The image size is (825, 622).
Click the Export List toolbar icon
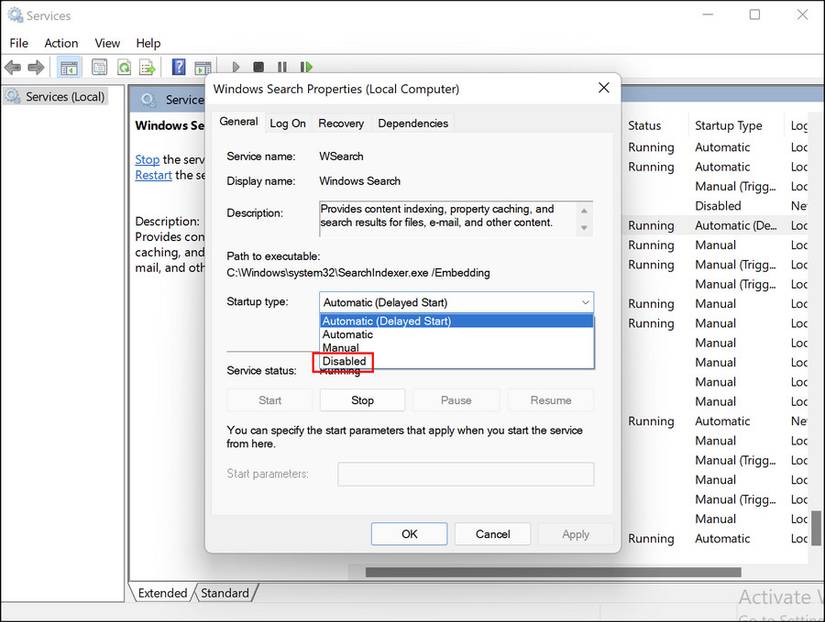[x=147, y=67]
